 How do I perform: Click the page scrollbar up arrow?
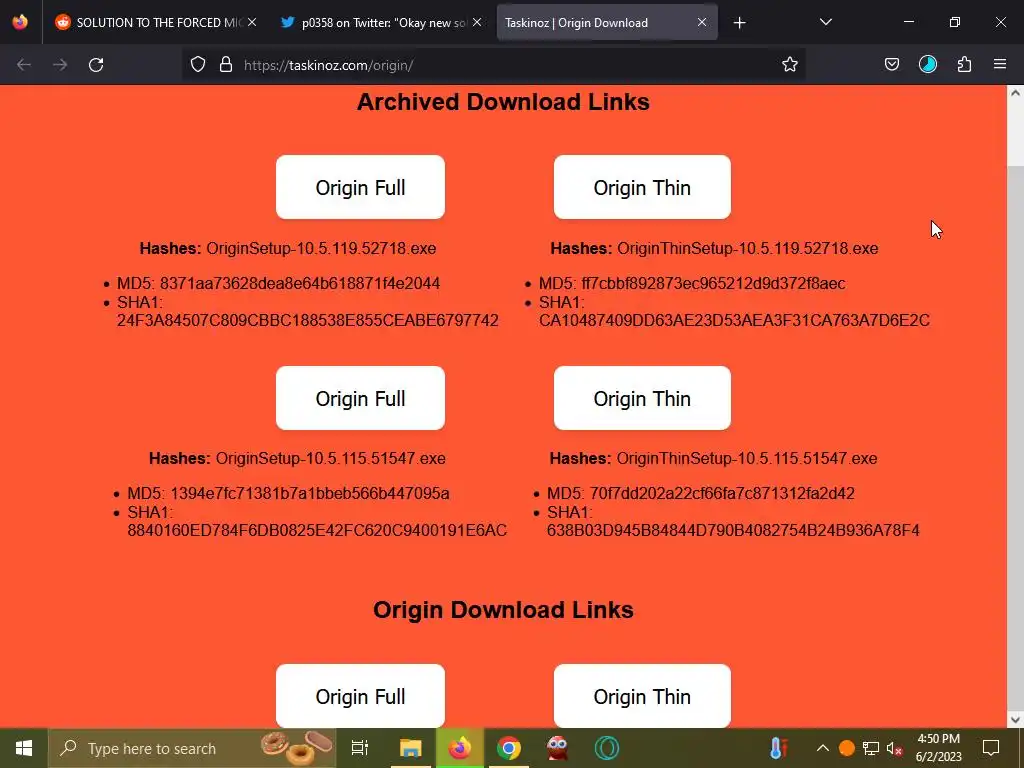coord(1016,93)
